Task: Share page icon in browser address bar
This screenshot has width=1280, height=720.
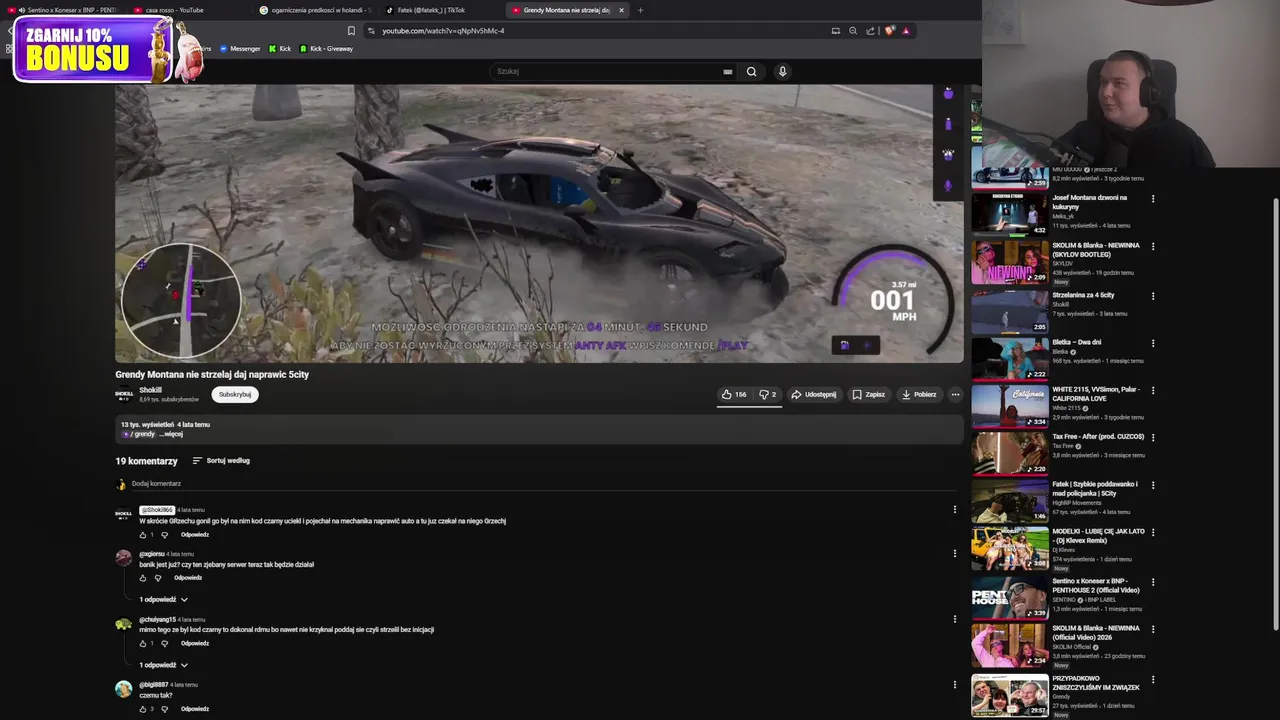Action: point(870,31)
